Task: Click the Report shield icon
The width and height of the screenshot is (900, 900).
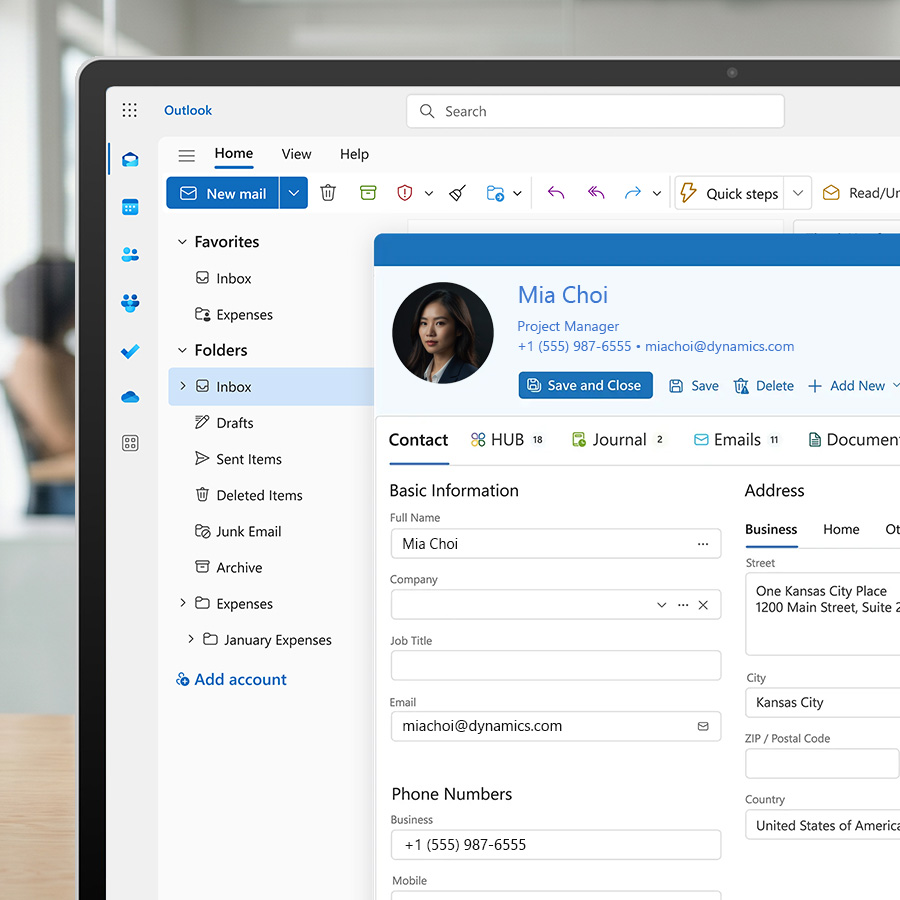Action: pyautogui.click(x=405, y=193)
